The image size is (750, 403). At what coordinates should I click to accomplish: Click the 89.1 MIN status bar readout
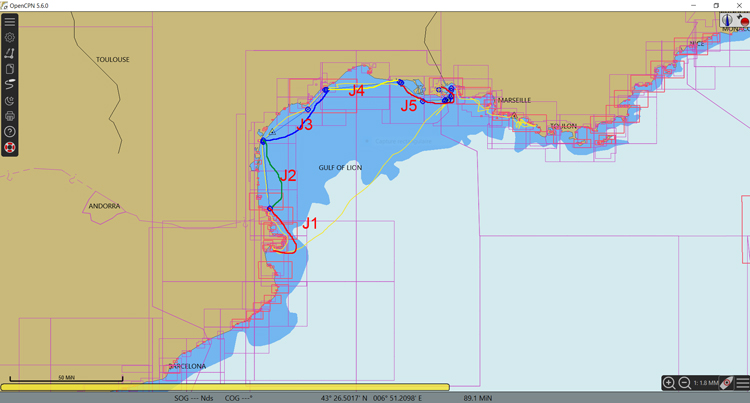click(478, 398)
